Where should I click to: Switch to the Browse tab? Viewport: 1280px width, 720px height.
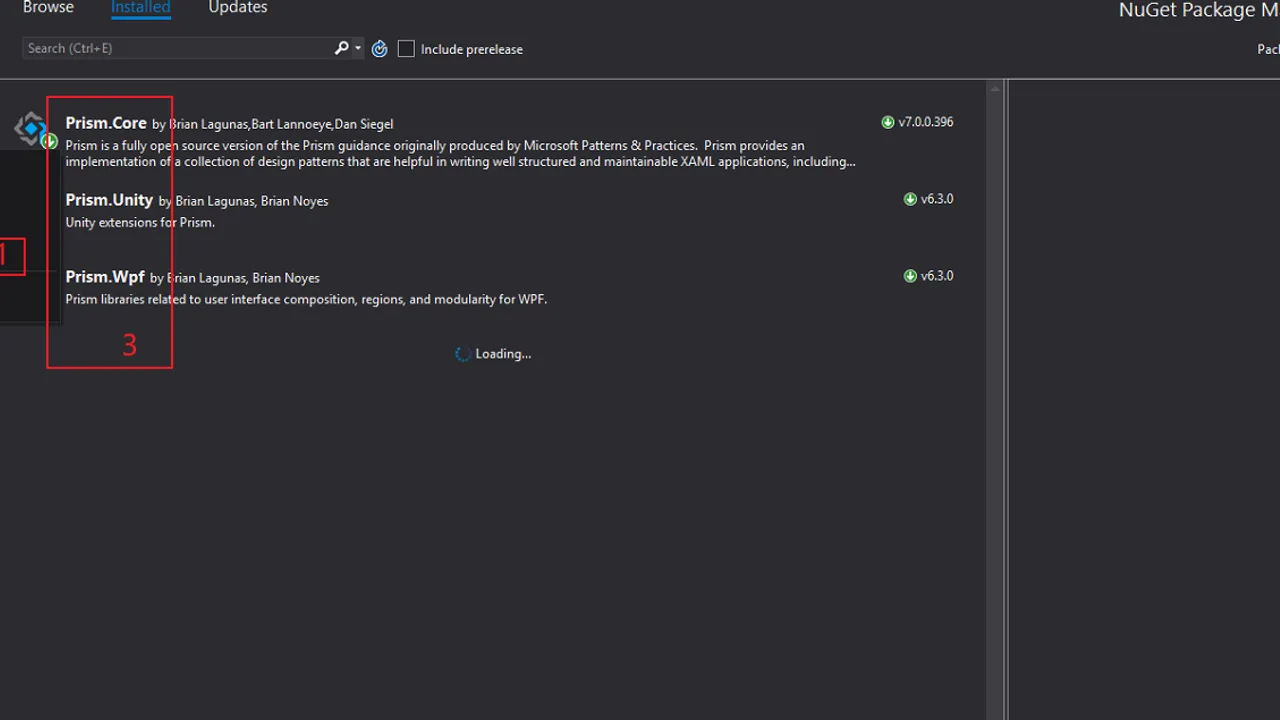(x=48, y=8)
